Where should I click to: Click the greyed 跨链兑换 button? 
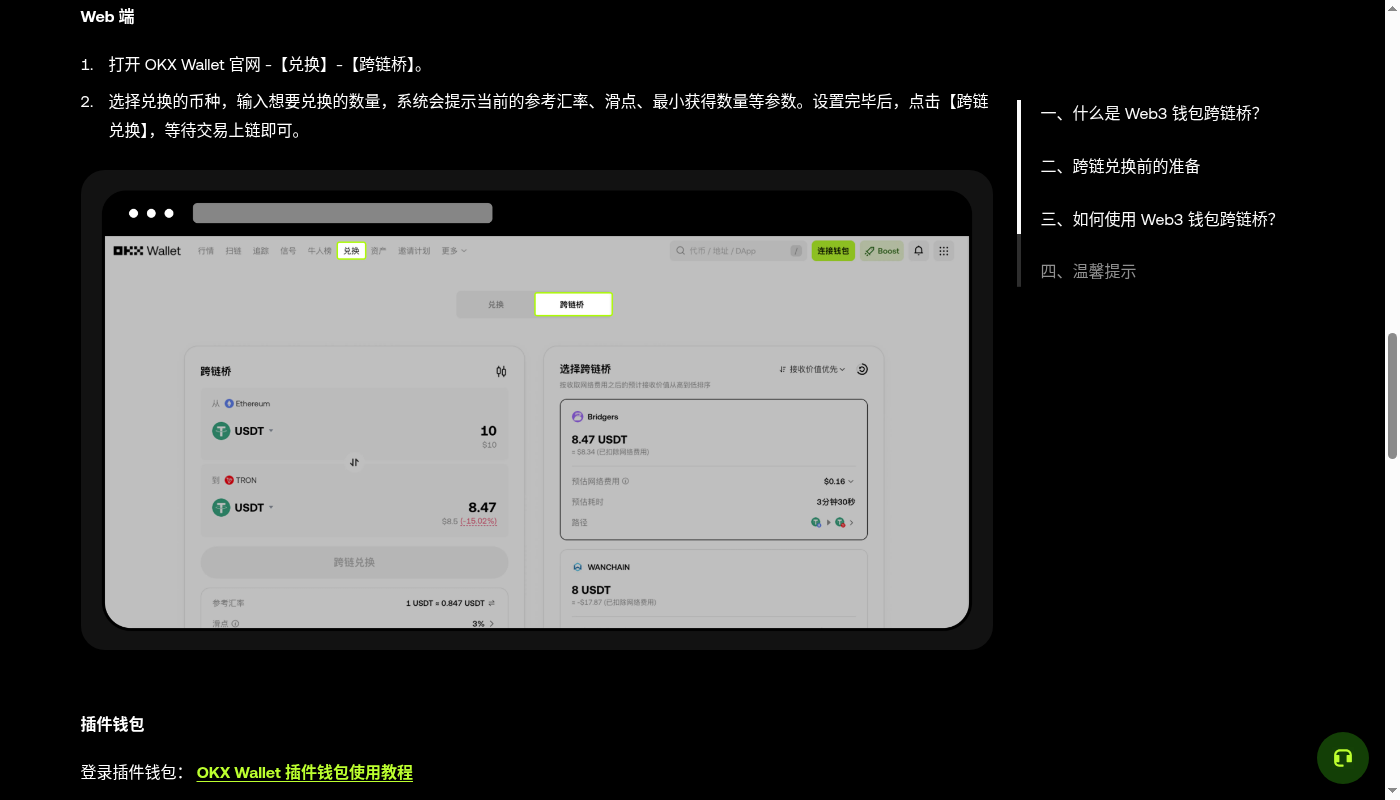point(354,562)
